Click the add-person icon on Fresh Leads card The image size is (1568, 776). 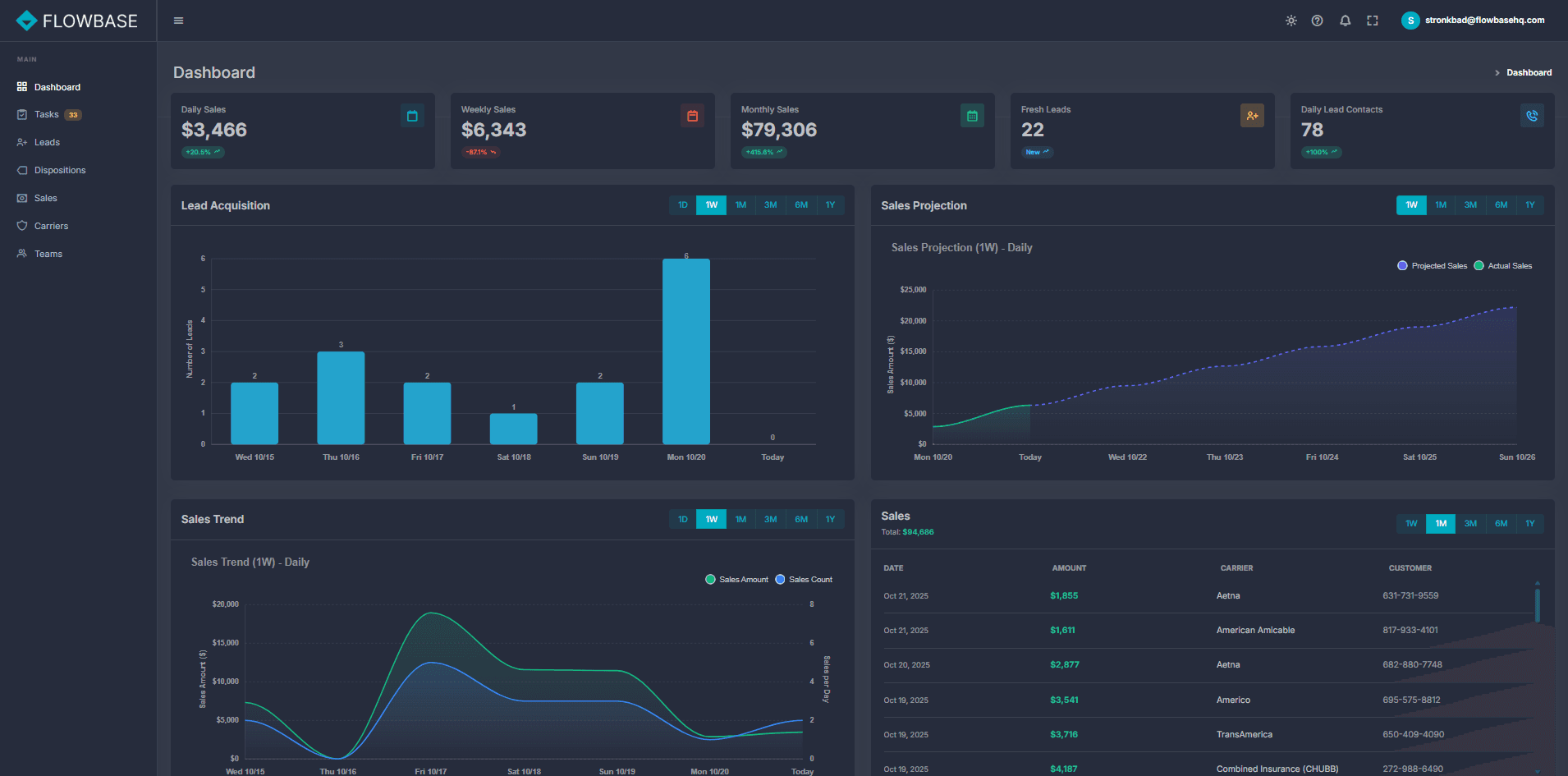point(1252,115)
